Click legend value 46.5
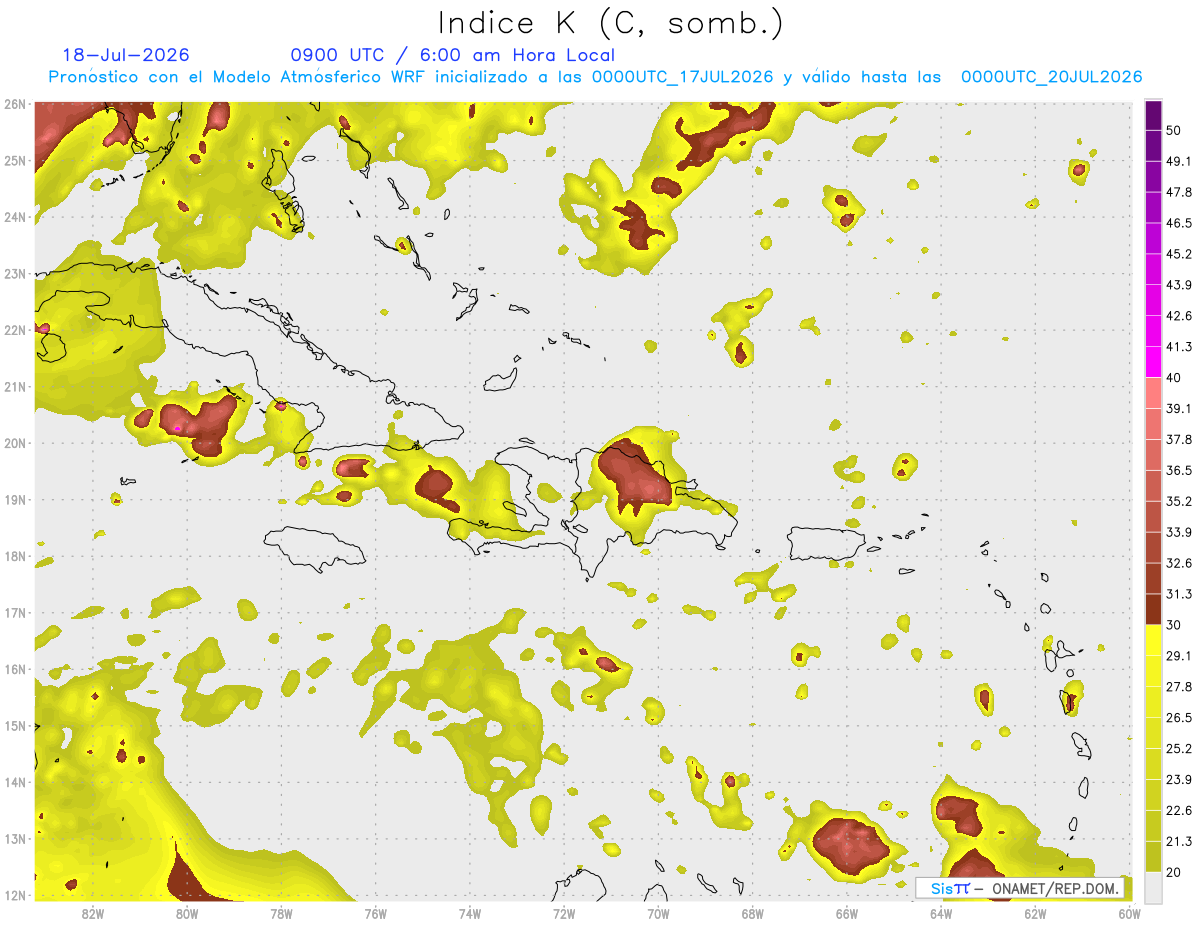 pyautogui.click(x=1178, y=223)
